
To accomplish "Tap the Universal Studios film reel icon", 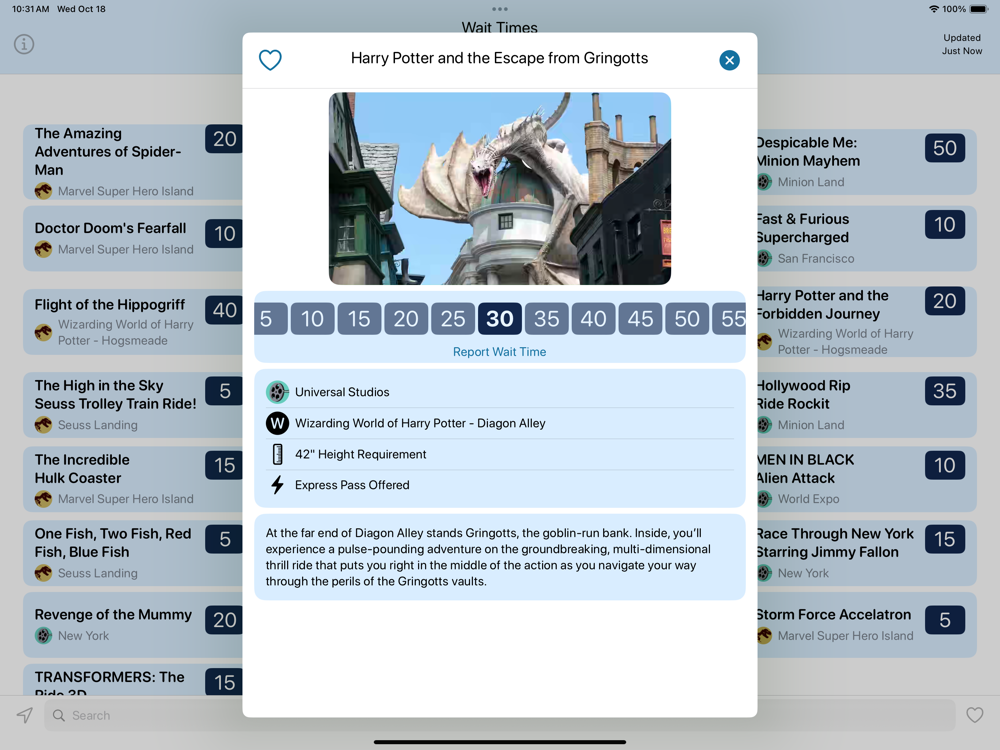I will (x=277, y=392).
